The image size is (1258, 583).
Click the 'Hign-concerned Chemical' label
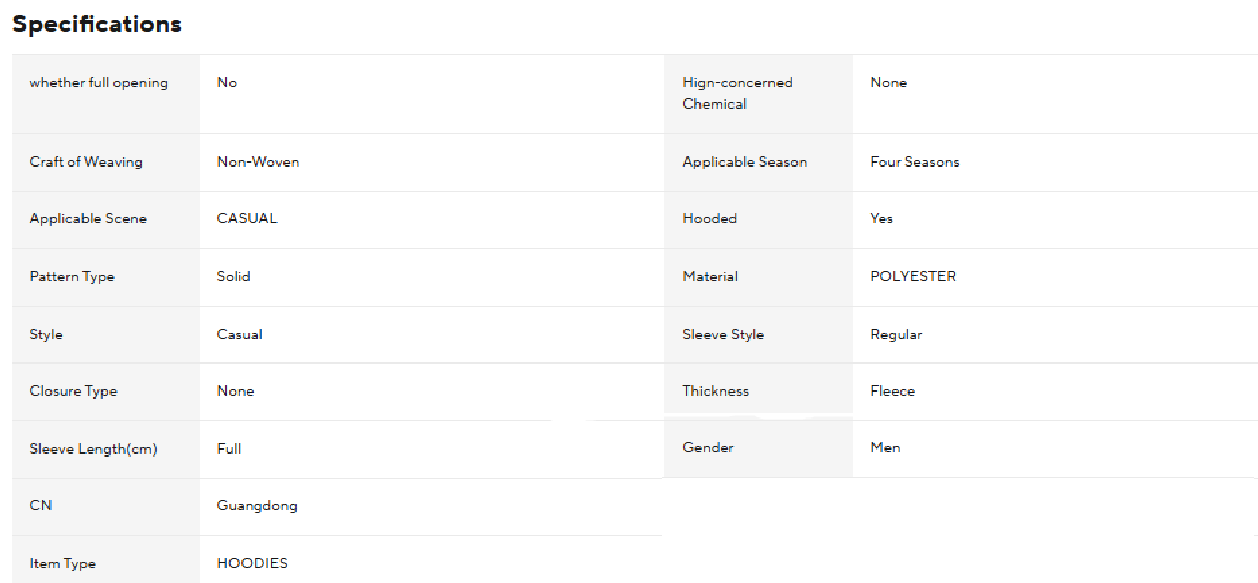pyautogui.click(x=737, y=93)
